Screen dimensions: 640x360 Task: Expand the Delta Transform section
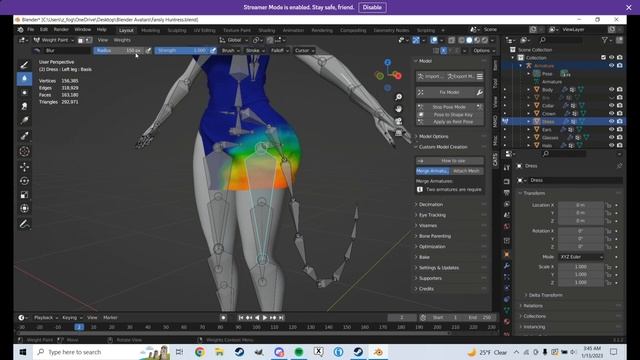(545, 295)
